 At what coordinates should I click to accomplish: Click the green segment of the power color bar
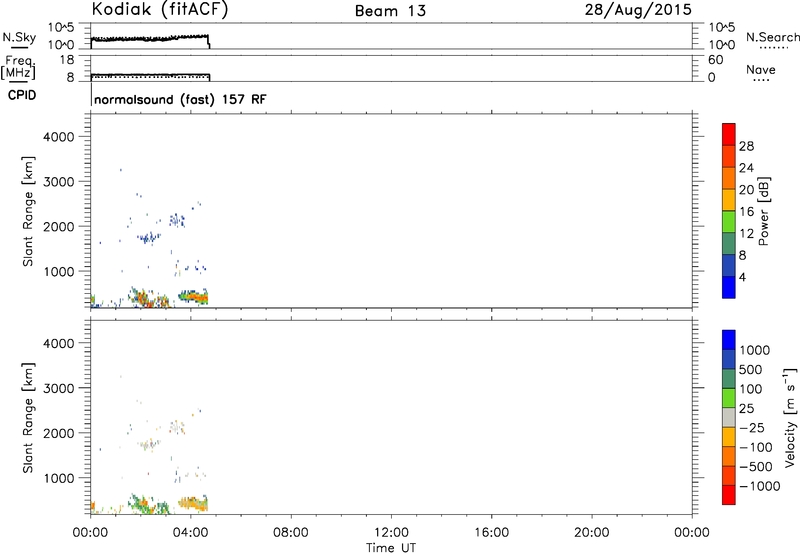pos(729,221)
